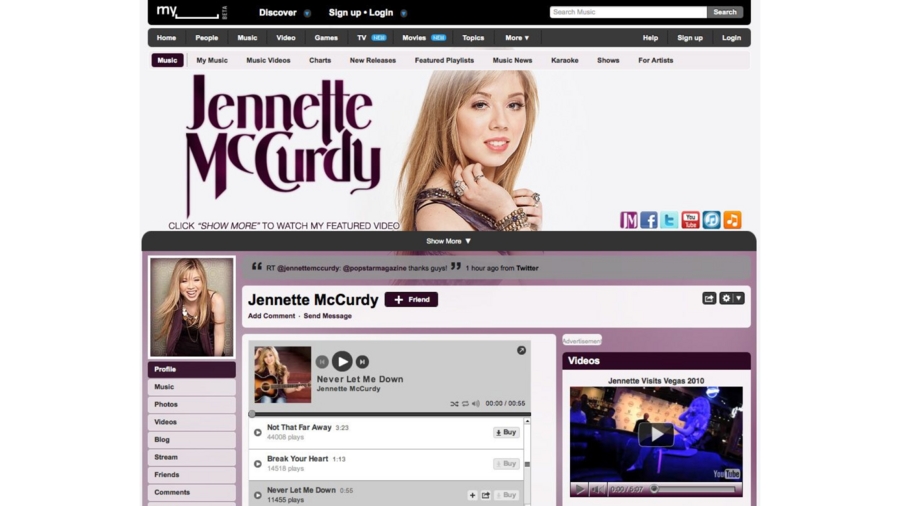Pop out the music player window

(x=521, y=350)
